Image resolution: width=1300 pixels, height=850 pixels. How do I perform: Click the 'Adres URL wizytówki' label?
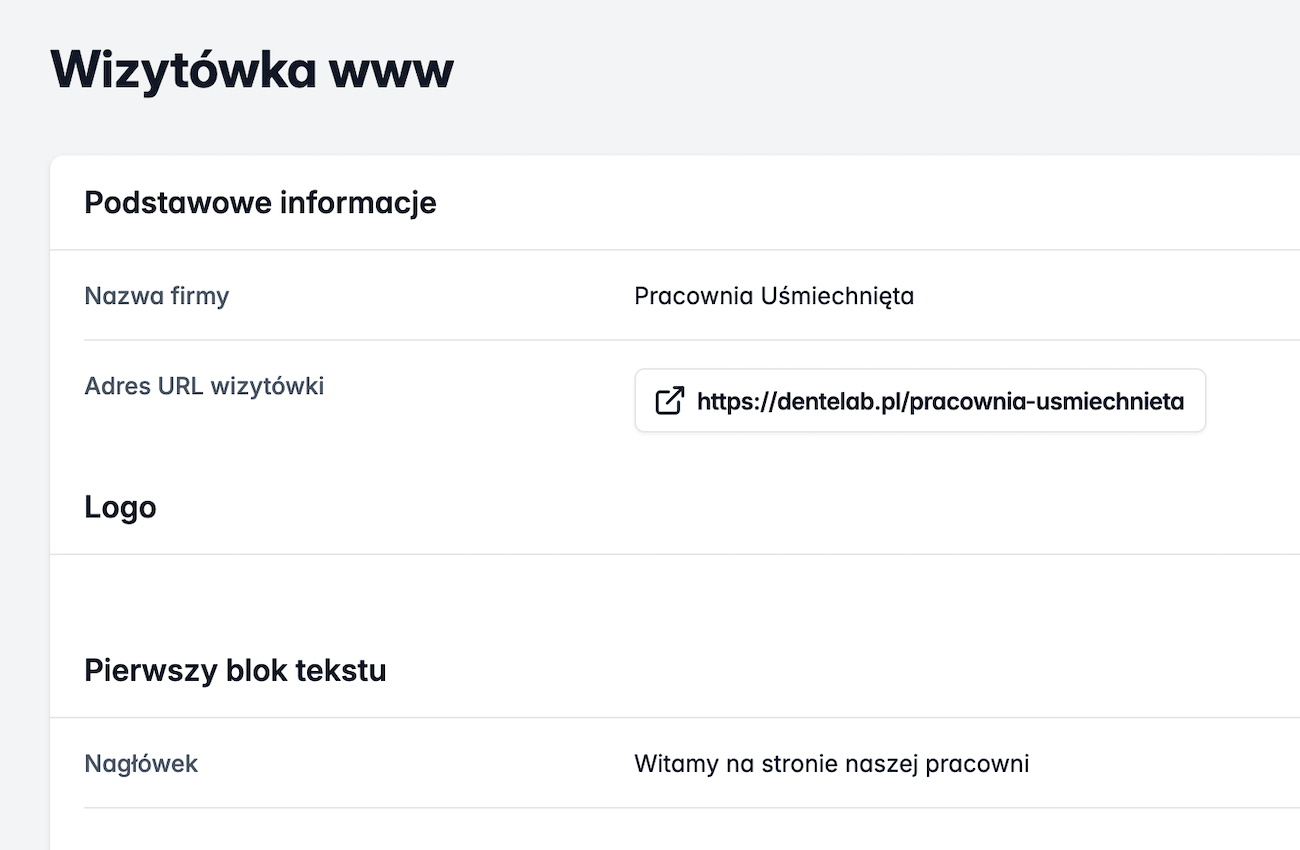(204, 386)
